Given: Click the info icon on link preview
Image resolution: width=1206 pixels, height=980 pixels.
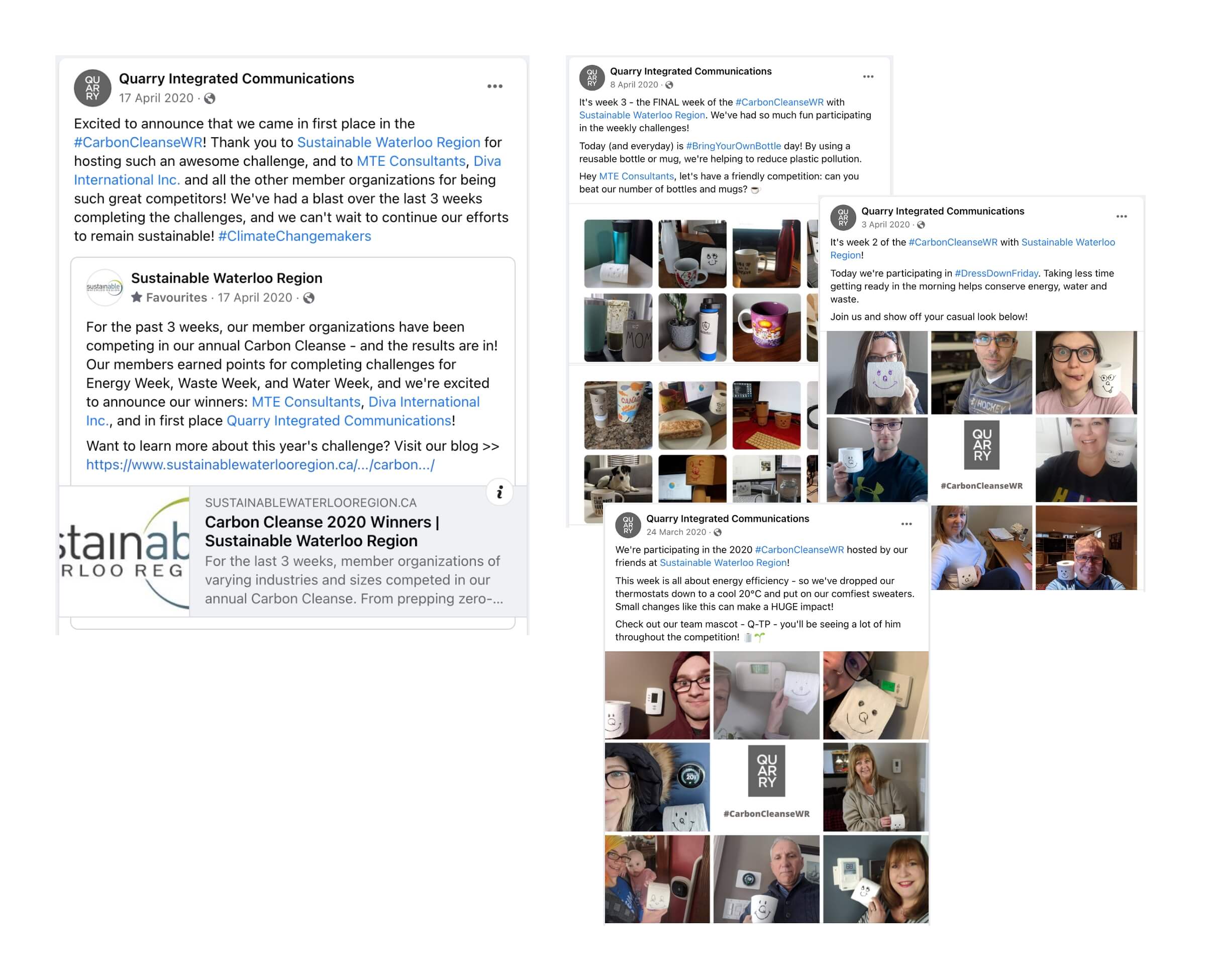Looking at the screenshot, I should (x=499, y=492).
